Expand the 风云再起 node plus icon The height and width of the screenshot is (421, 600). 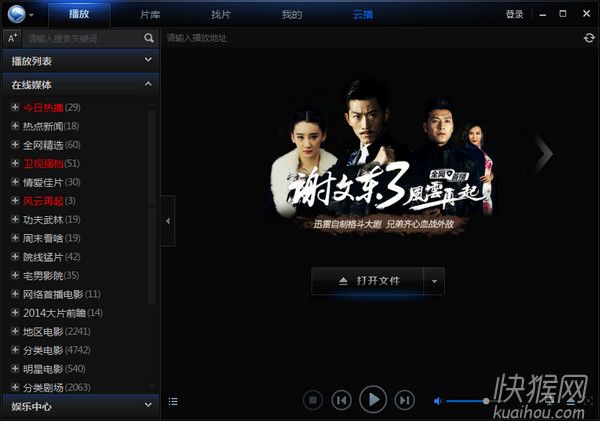pyautogui.click(x=15, y=201)
